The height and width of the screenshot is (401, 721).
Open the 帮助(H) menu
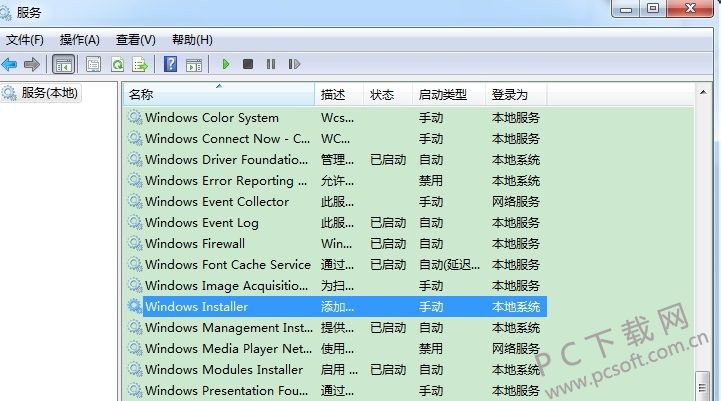192,40
